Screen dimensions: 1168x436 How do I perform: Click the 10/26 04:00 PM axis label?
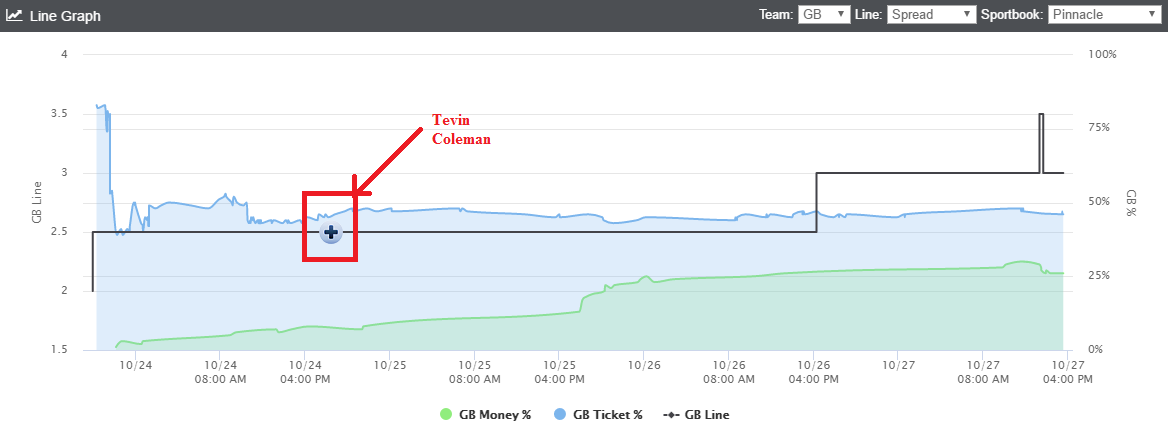click(814, 373)
